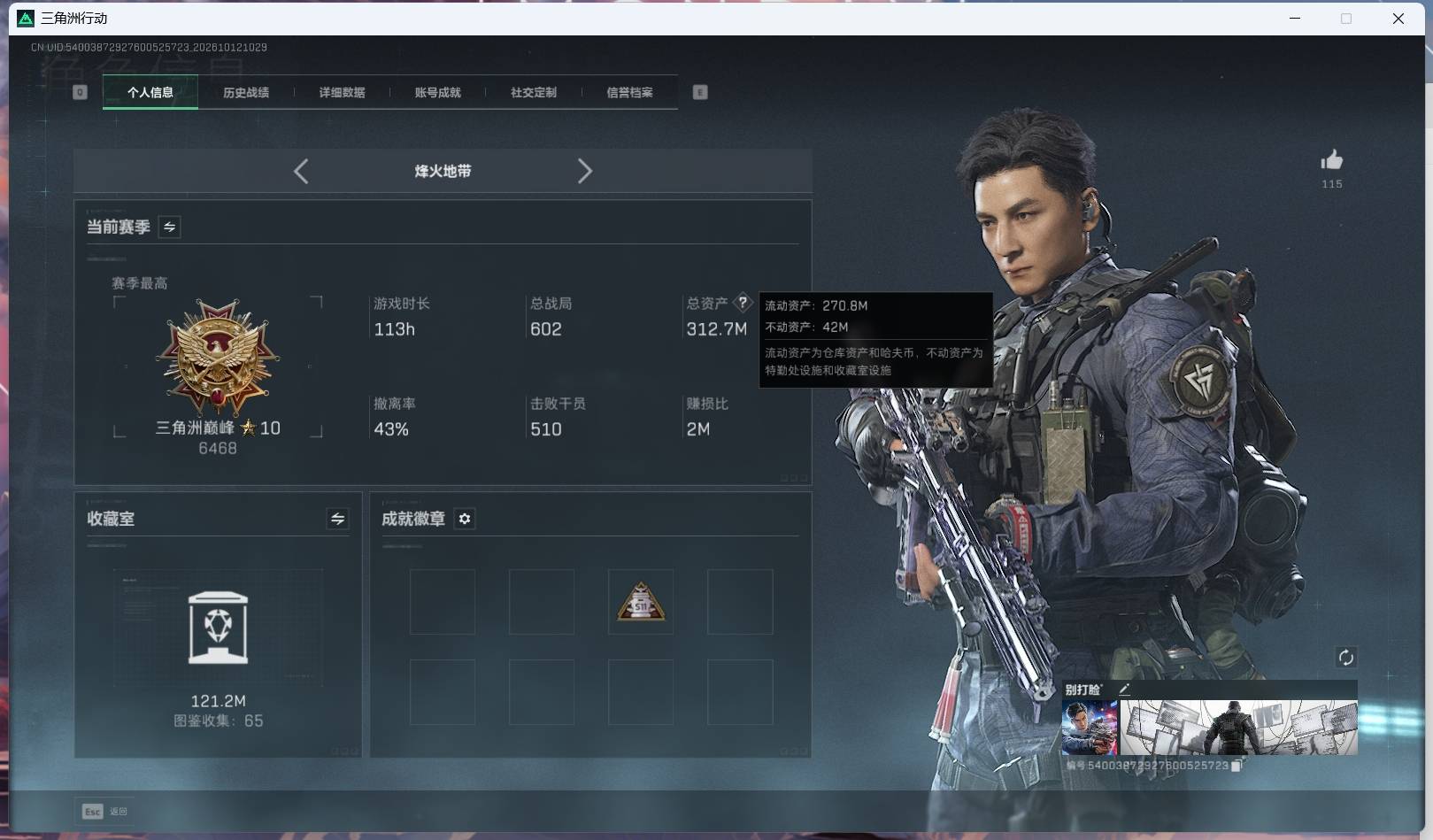Click the thumbs-up like icon

click(x=1331, y=160)
